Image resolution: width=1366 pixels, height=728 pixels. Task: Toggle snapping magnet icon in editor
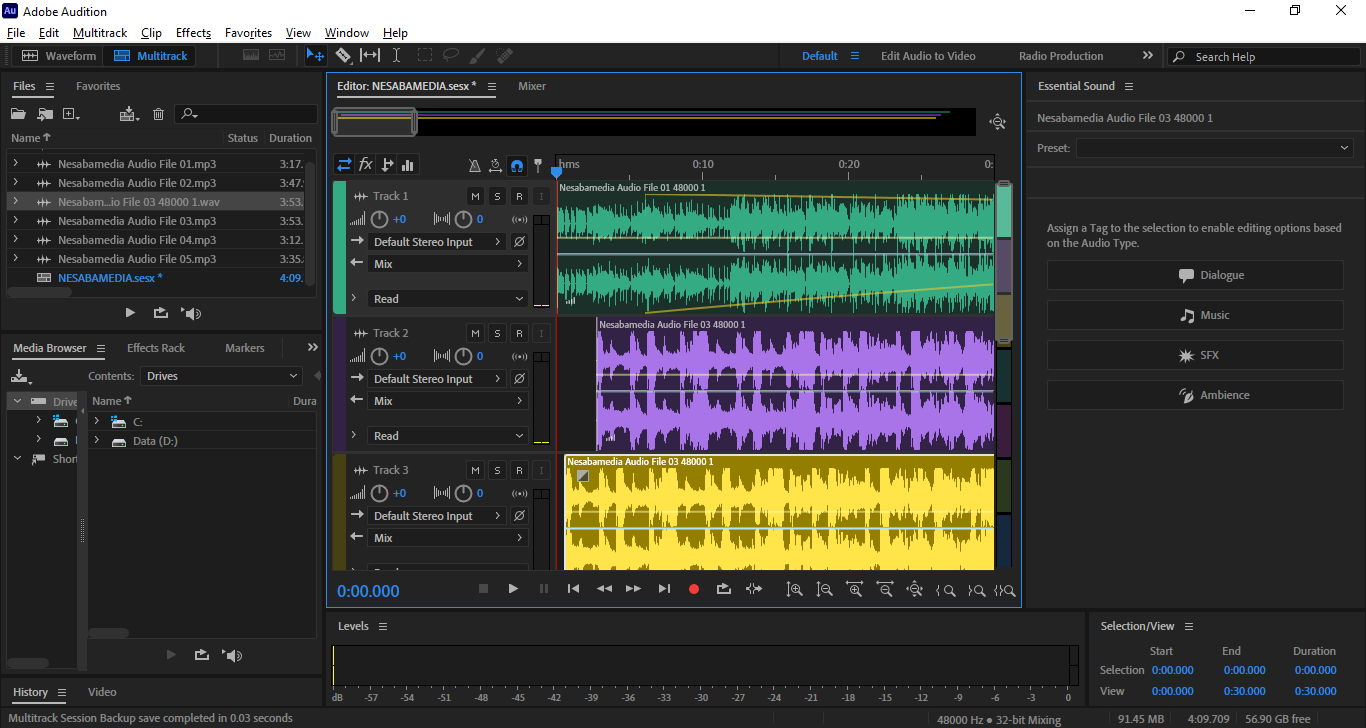[x=516, y=165]
